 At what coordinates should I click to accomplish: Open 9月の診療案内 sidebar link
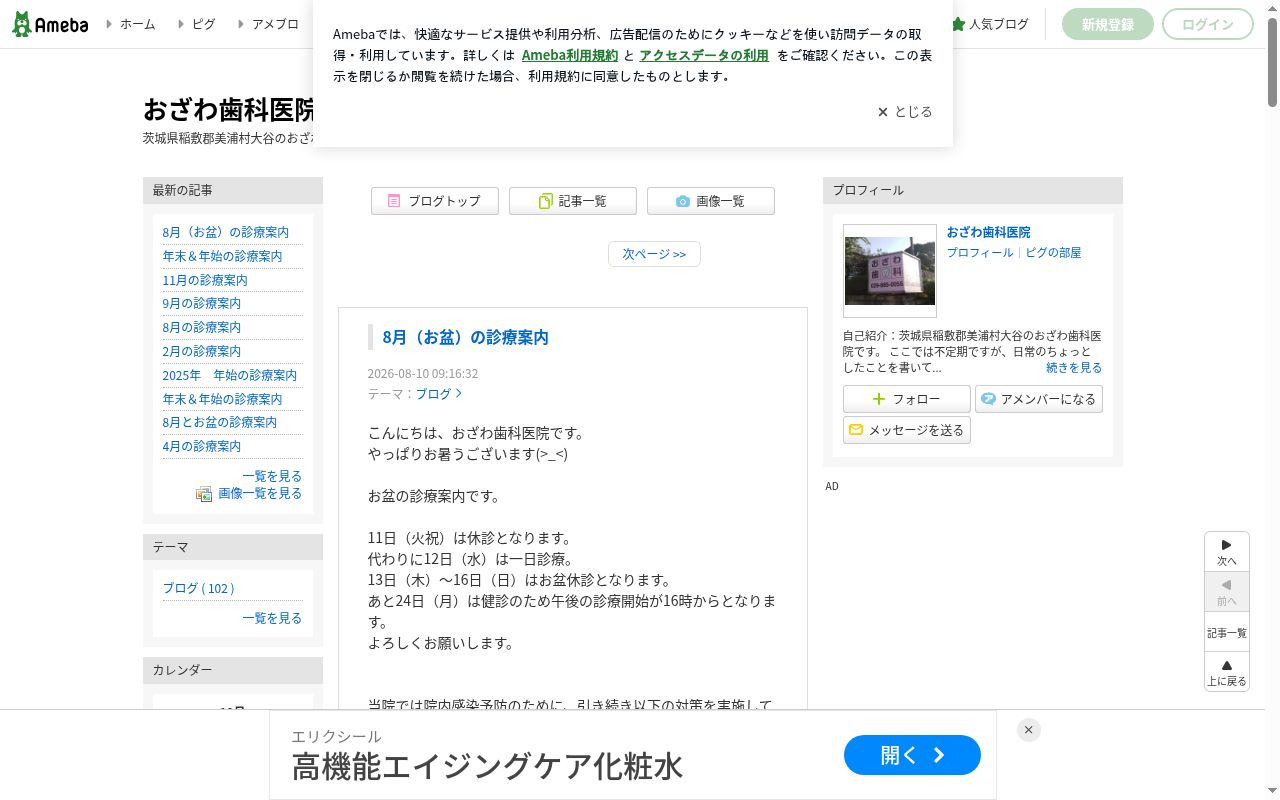(x=202, y=303)
